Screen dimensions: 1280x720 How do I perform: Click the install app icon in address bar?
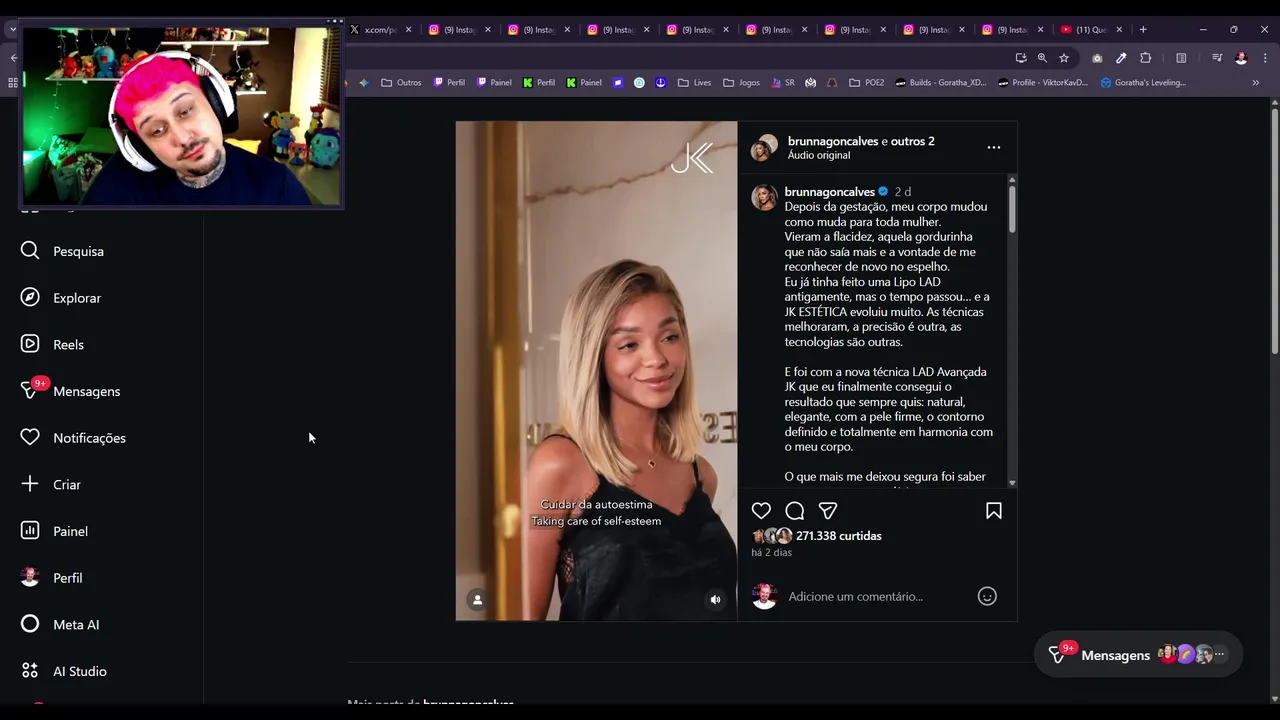(x=1020, y=58)
